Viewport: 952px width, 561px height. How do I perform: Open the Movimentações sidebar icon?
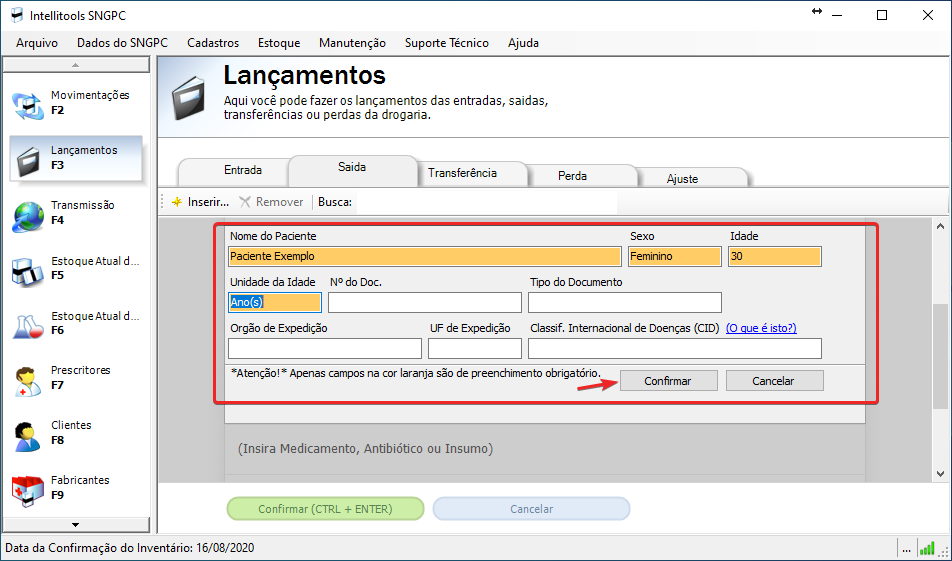coord(25,103)
